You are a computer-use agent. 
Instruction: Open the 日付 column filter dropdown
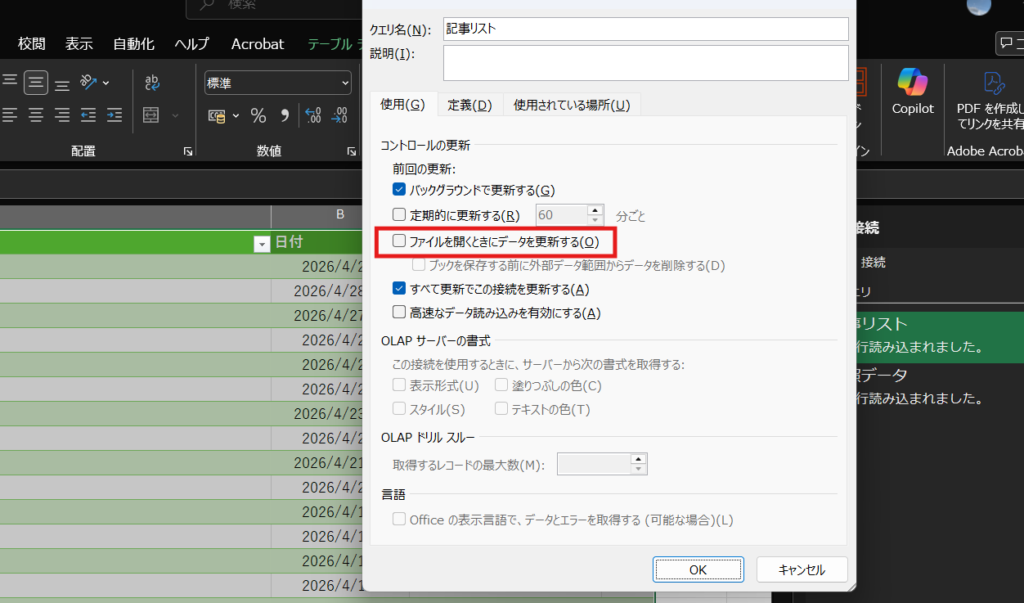point(262,243)
